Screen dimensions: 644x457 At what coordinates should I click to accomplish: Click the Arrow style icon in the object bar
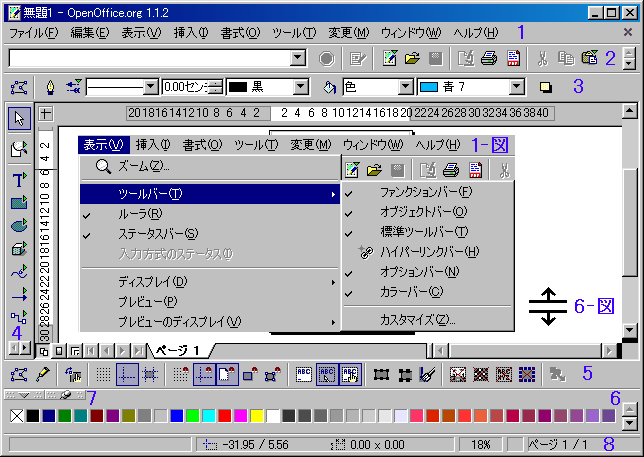click(x=74, y=87)
